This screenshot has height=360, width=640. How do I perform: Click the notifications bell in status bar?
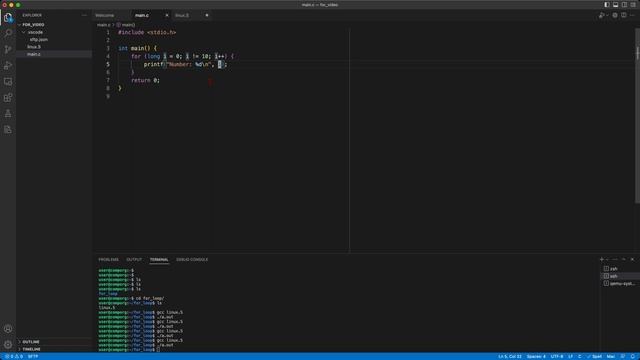click(633, 356)
